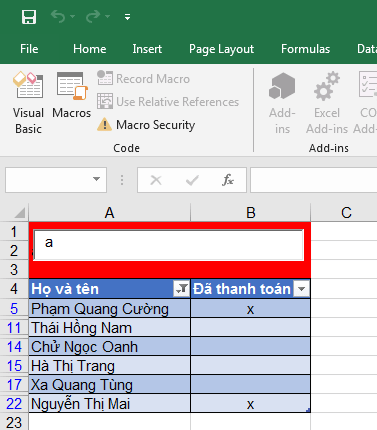Screen dimensions: 377x430
Task: Select column A header
Action: pos(110,213)
